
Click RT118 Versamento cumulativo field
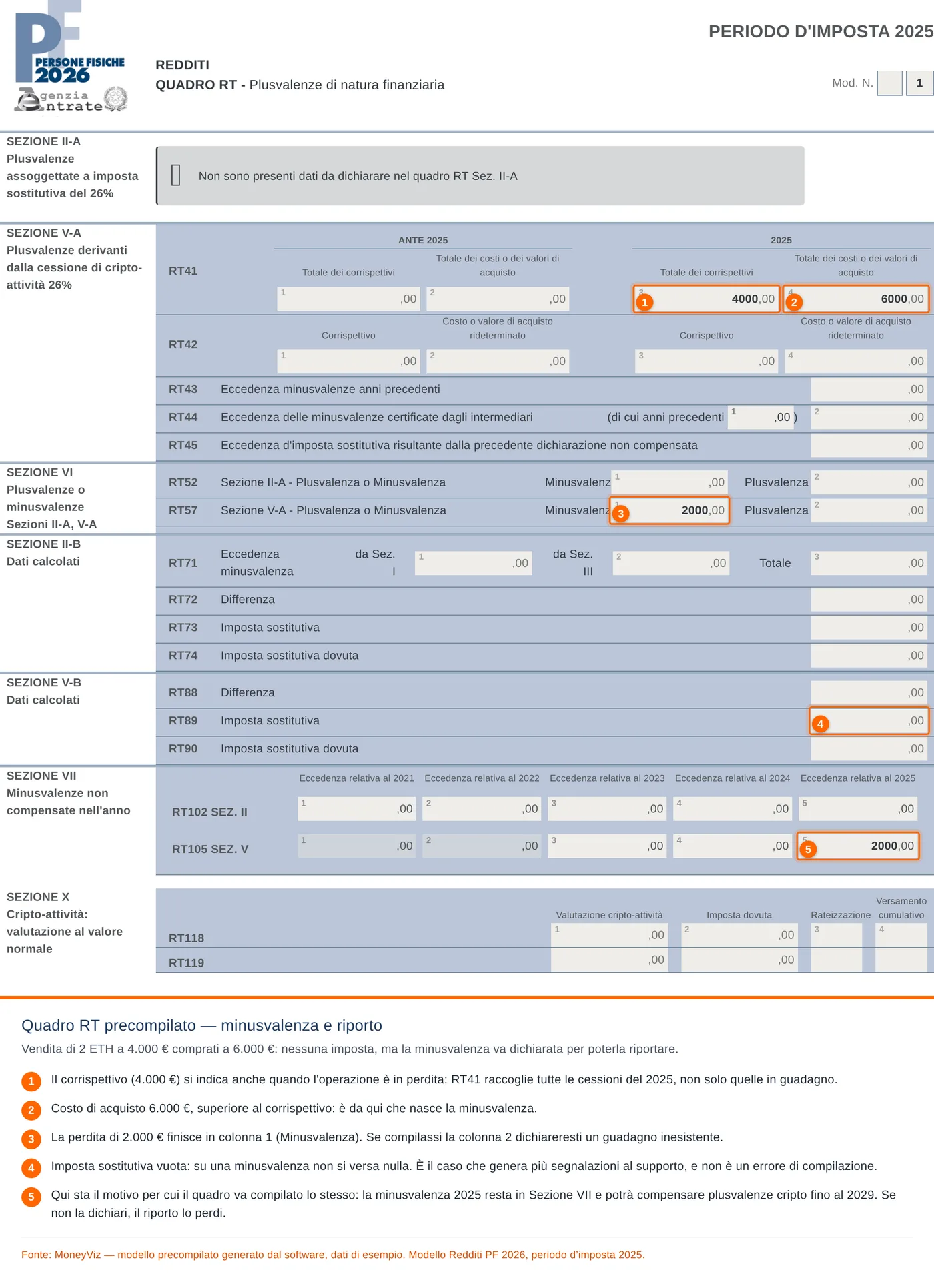(901, 935)
